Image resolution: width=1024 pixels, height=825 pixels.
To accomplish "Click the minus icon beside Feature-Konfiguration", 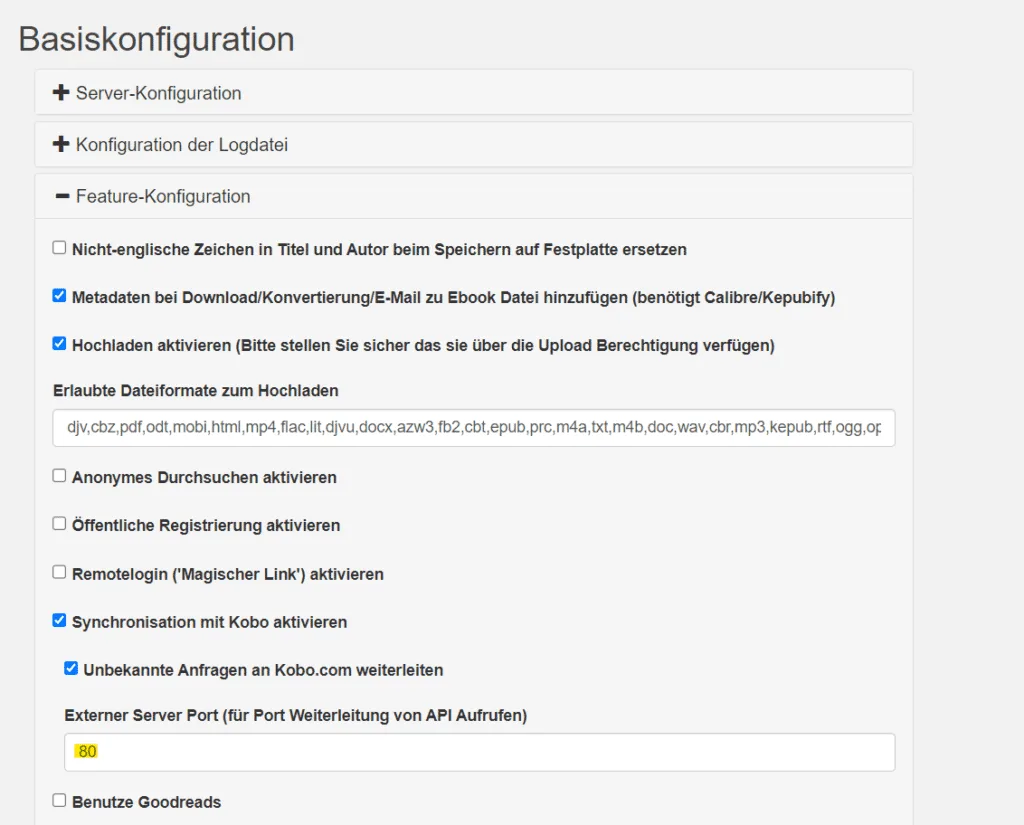I will pyautogui.click(x=62, y=196).
